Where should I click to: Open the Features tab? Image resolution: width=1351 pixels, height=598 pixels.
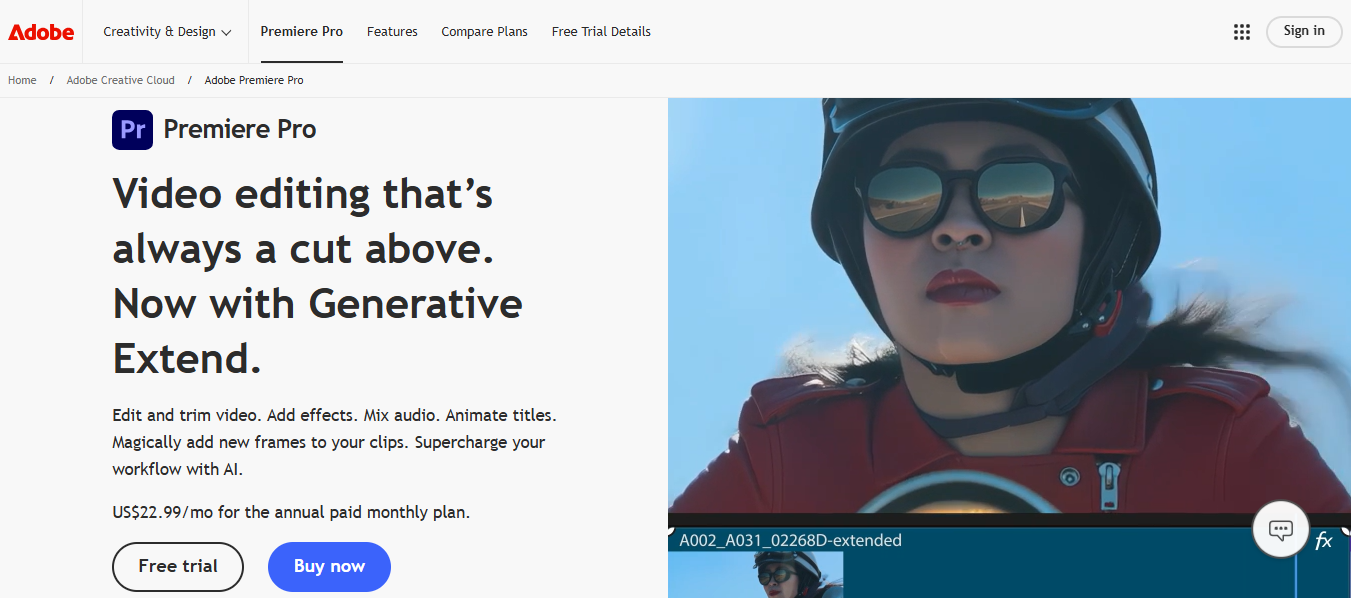(392, 32)
